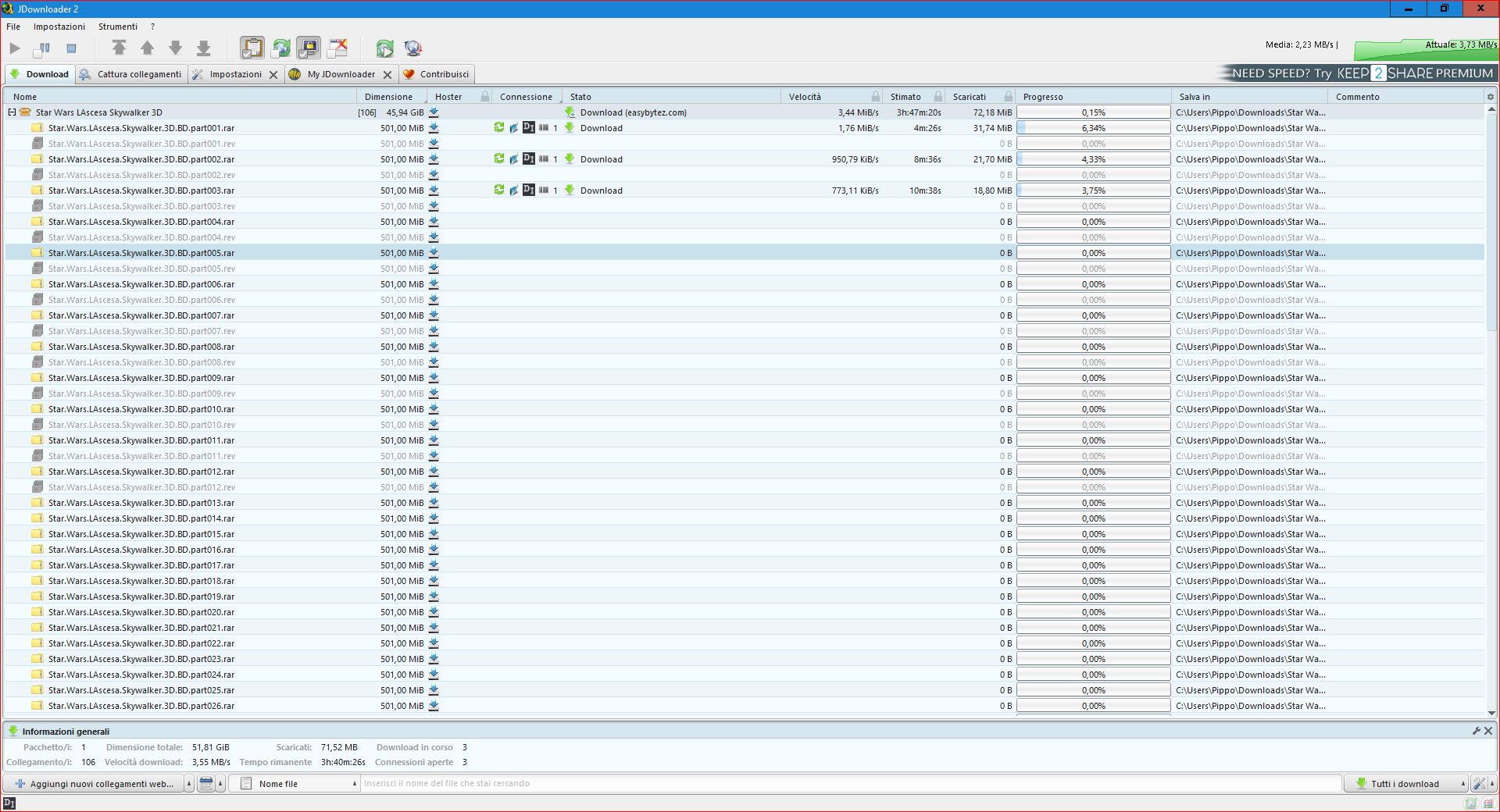Viewport: 1500px width, 812px height.
Task: Open the Informazioni generali panel settings wrench
Action: coord(1476,731)
